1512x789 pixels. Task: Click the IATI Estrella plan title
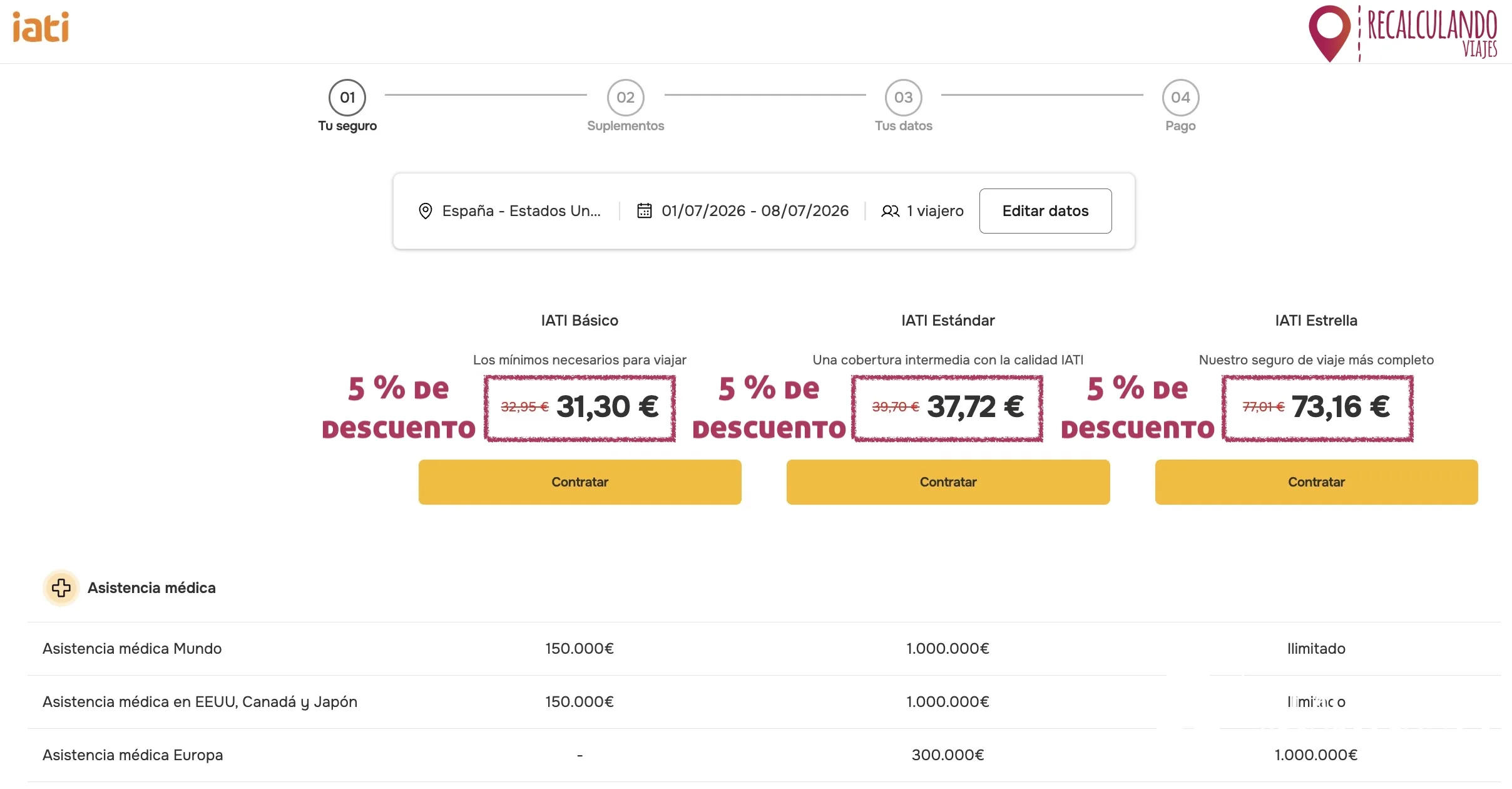(1317, 321)
